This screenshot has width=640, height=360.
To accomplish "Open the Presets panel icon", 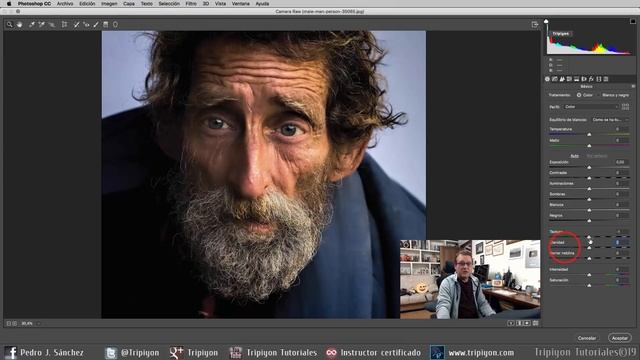I will [606, 79].
